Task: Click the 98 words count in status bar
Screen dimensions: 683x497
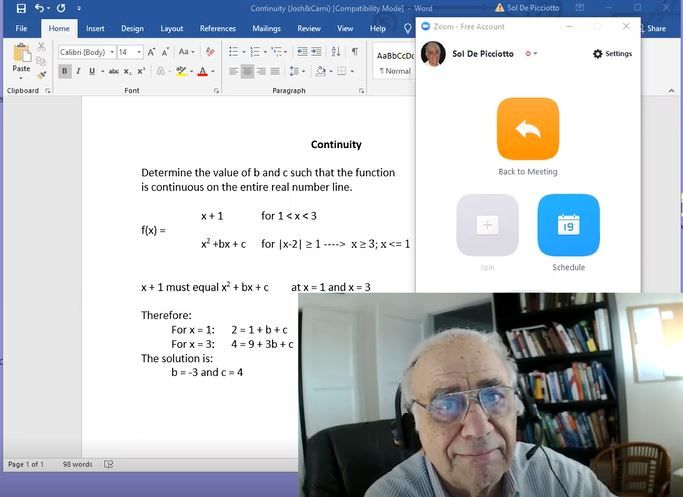Action: 77,464
